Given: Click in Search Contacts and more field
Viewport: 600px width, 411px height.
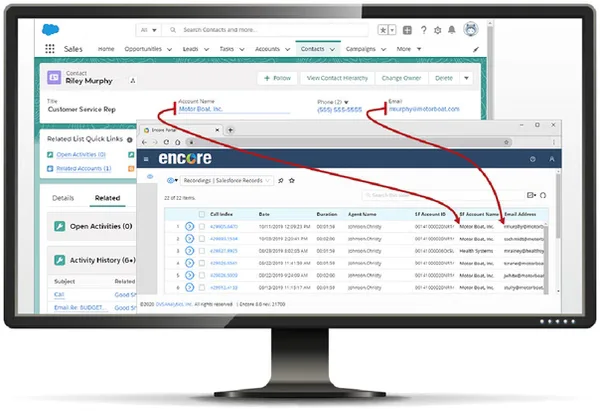Looking at the screenshot, I should tap(265, 30).
